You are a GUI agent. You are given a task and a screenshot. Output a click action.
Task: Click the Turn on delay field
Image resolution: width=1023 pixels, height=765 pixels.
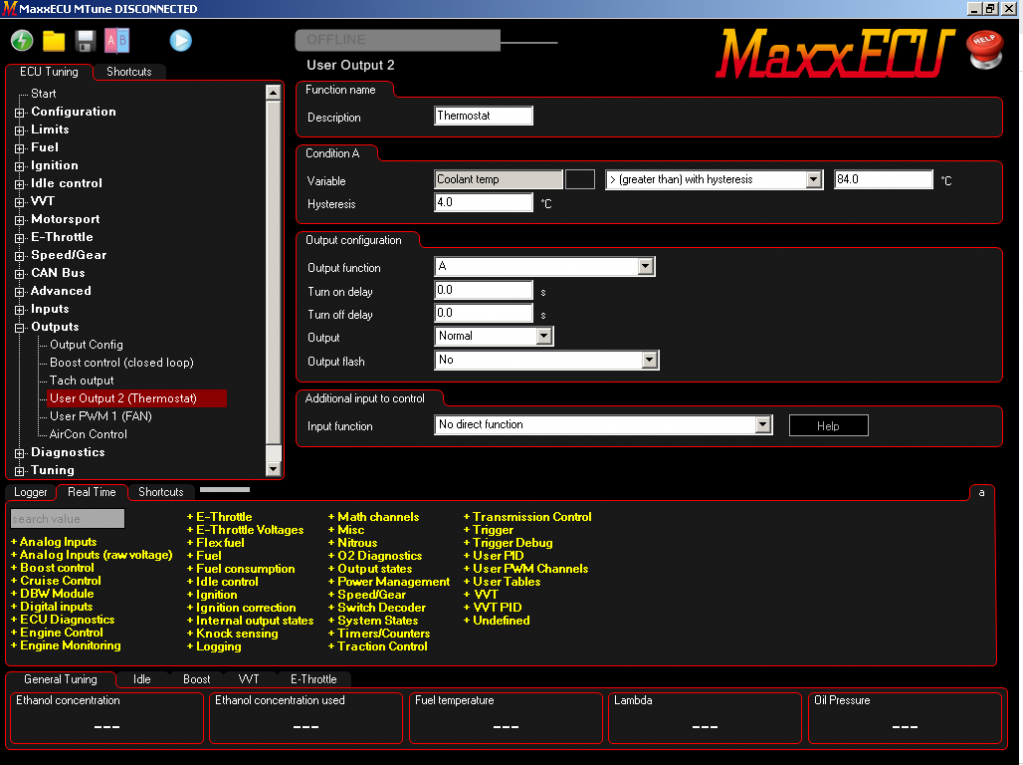(x=483, y=290)
